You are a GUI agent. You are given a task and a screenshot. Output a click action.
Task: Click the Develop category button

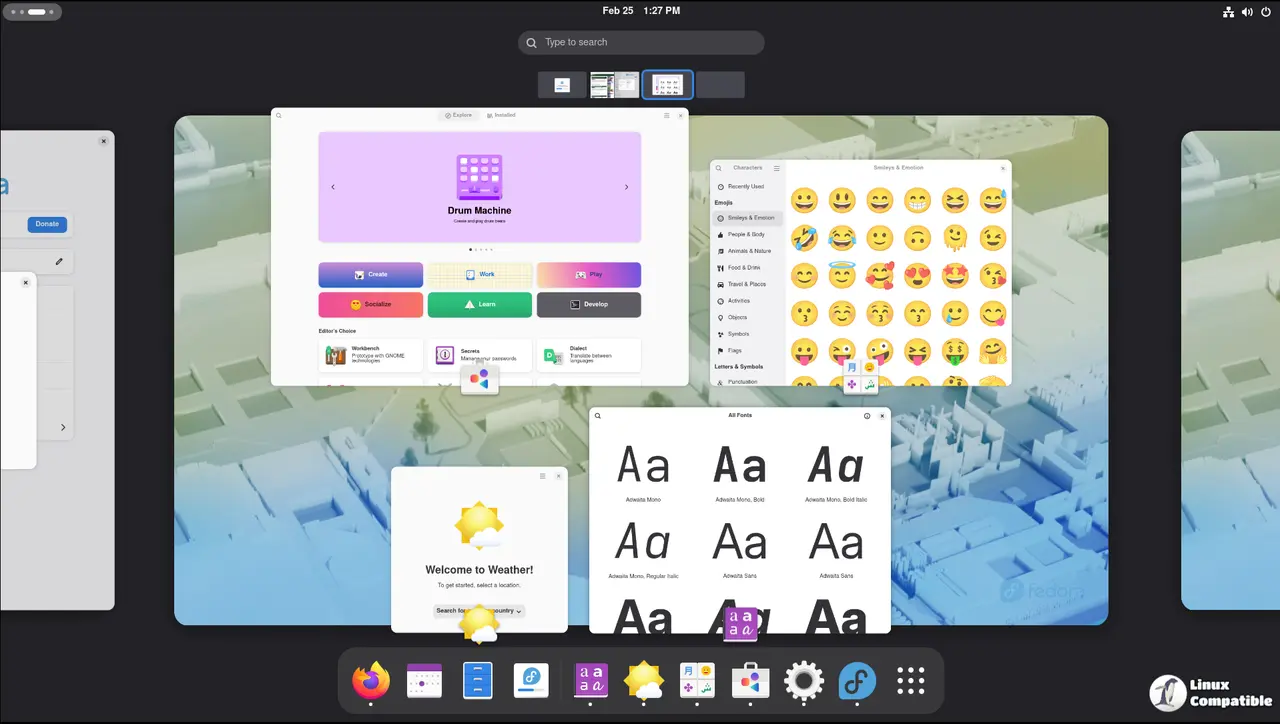coord(588,304)
